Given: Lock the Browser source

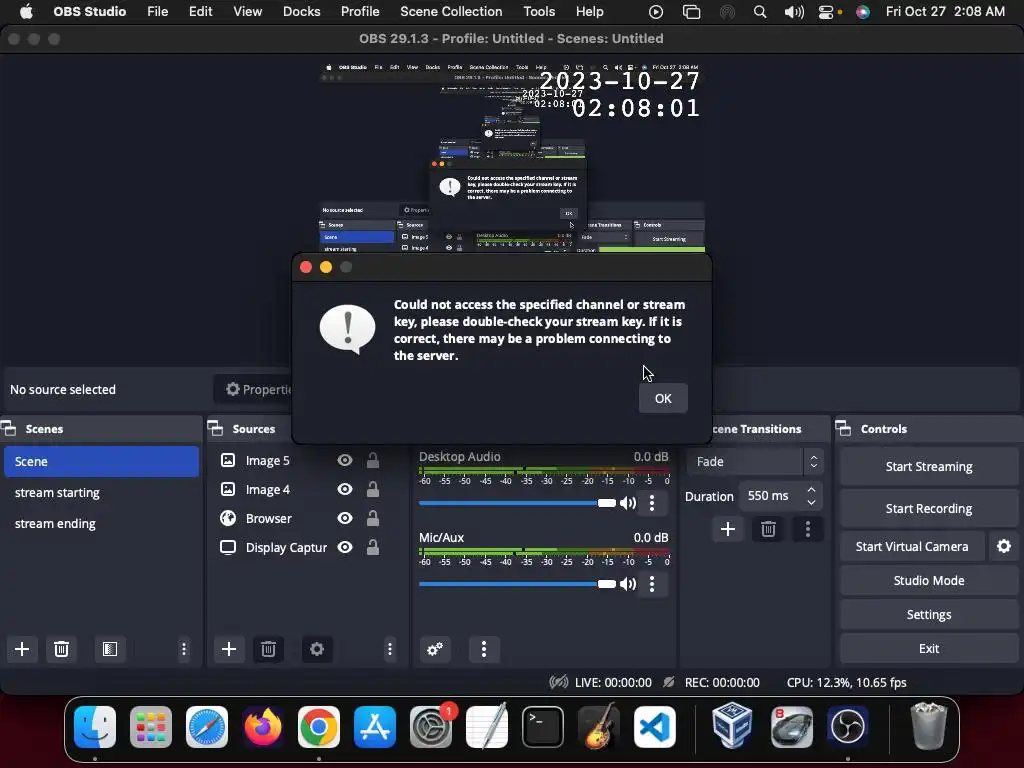Looking at the screenshot, I should click(x=373, y=519).
